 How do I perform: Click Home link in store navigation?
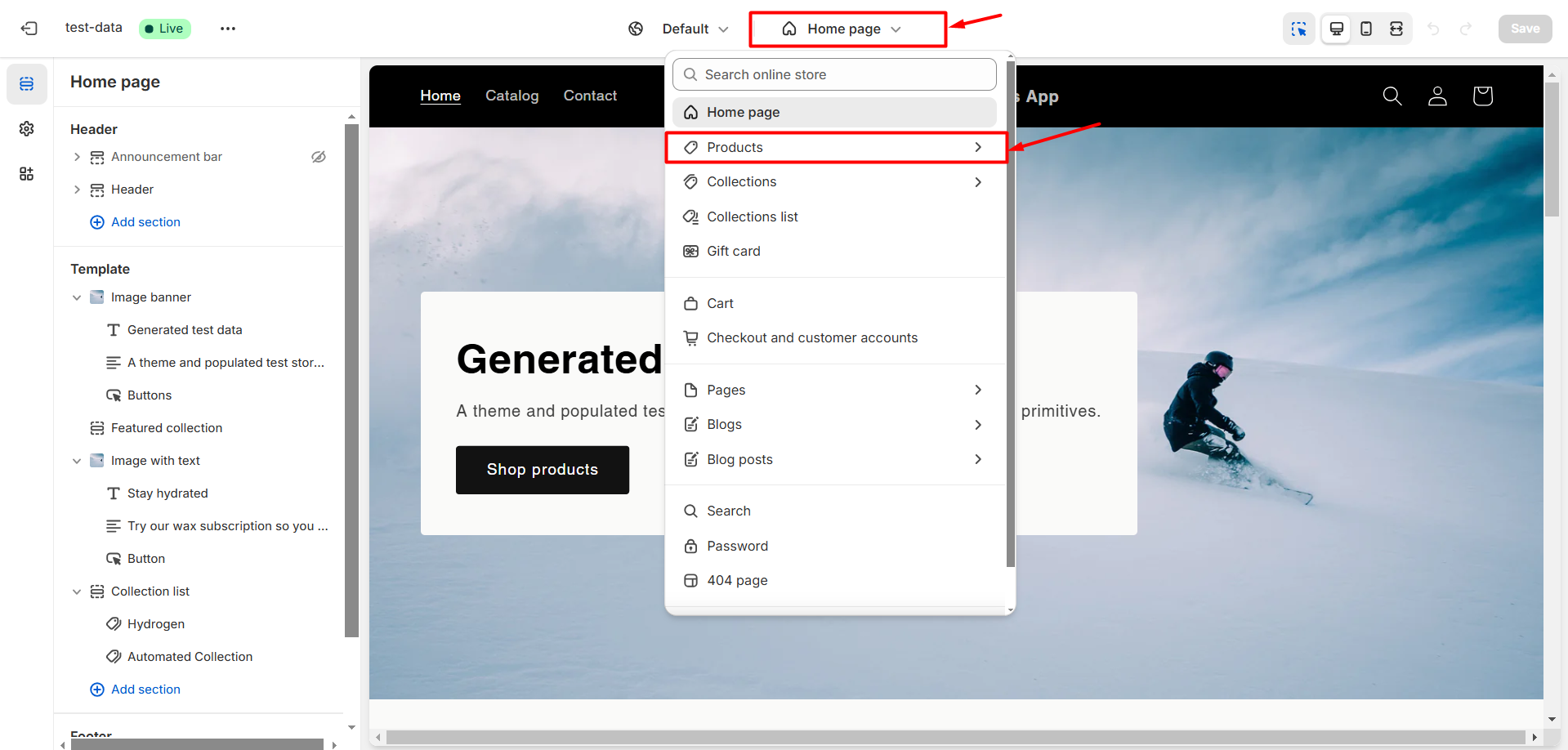[x=440, y=96]
